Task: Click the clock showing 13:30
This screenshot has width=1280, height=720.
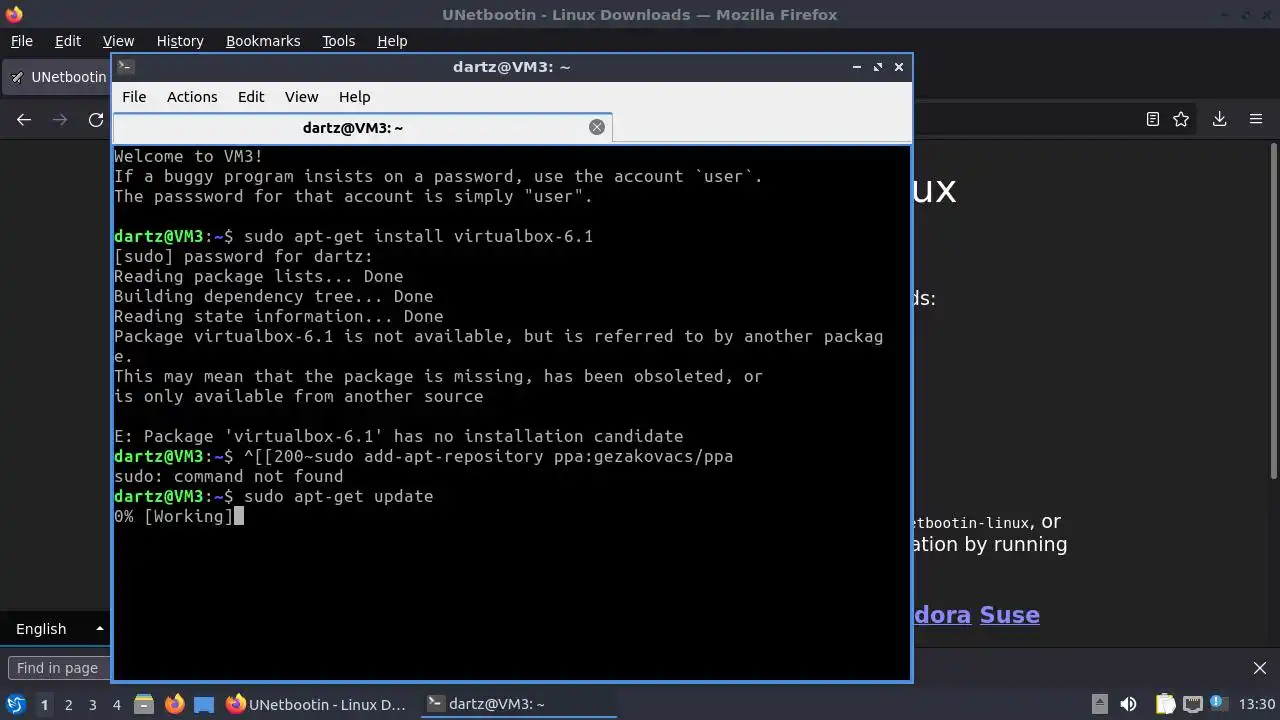Action: [x=1257, y=704]
